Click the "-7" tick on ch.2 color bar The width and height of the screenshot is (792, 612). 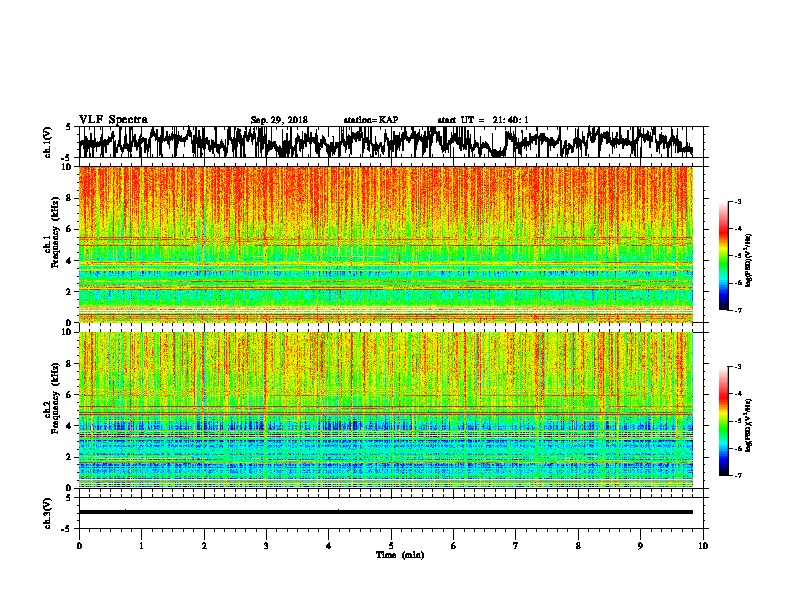tap(738, 475)
